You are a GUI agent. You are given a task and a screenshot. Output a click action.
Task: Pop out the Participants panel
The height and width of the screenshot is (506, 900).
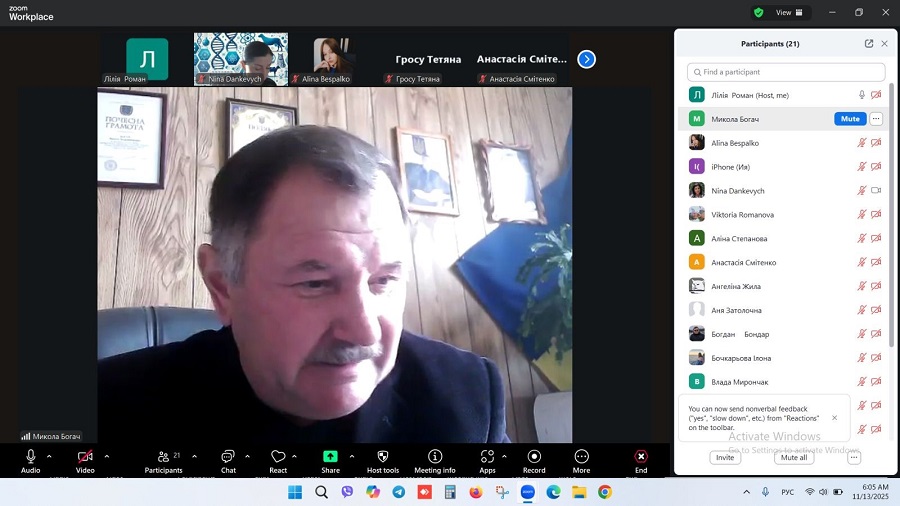click(x=869, y=44)
